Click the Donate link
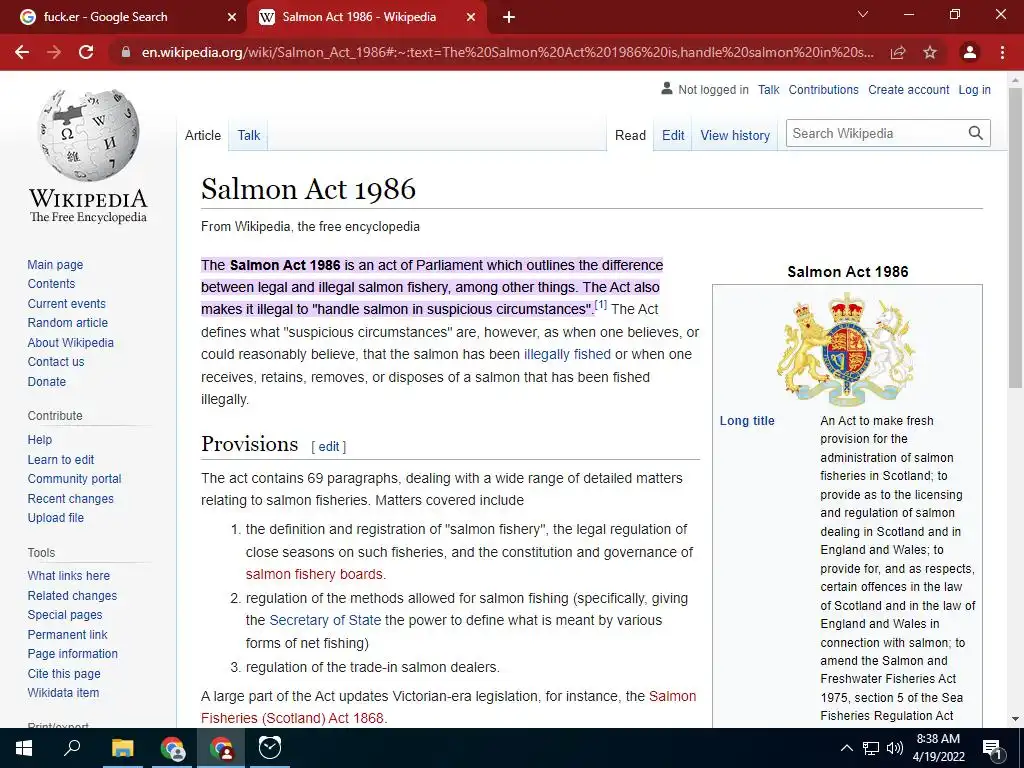Viewport: 1024px width, 768px height. pos(47,381)
